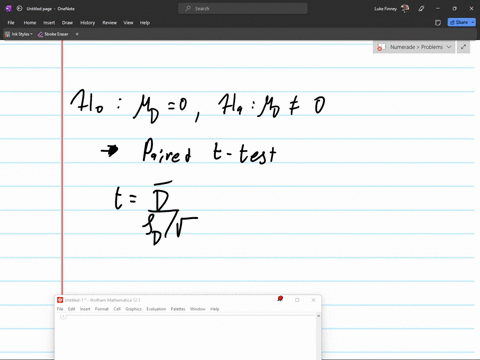This screenshot has width=480, height=360.
Task: Open the Ink Styles dropdown
Action: [x=19, y=34]
